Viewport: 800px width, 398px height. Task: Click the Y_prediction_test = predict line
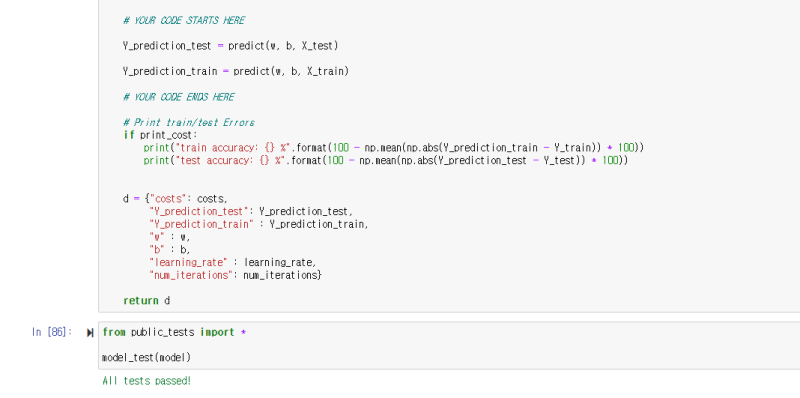pyautogui.click(x=231, y=46)
